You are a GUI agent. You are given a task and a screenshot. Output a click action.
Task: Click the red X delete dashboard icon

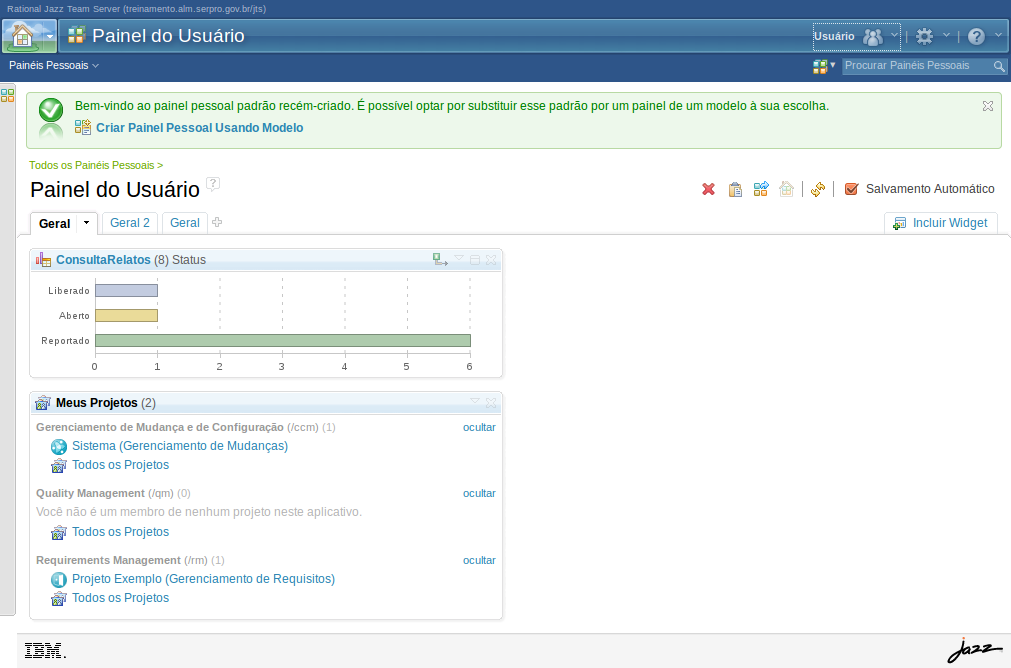pyautogui.click(x=709, y=189)
